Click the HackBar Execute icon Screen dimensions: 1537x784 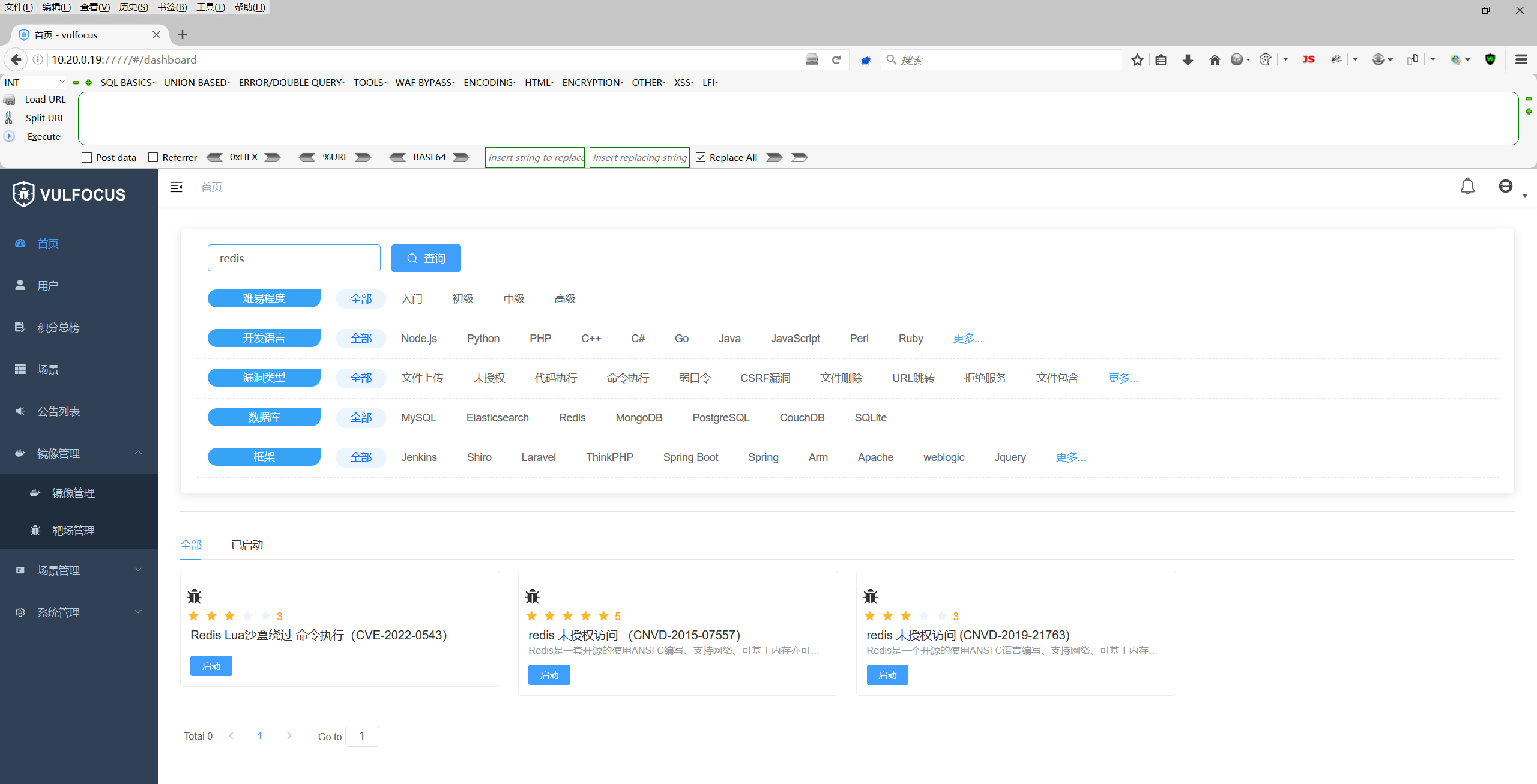point(9,137)
